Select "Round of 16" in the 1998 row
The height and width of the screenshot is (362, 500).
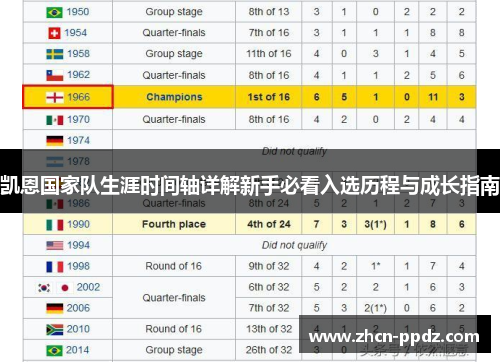click(174, 266)
